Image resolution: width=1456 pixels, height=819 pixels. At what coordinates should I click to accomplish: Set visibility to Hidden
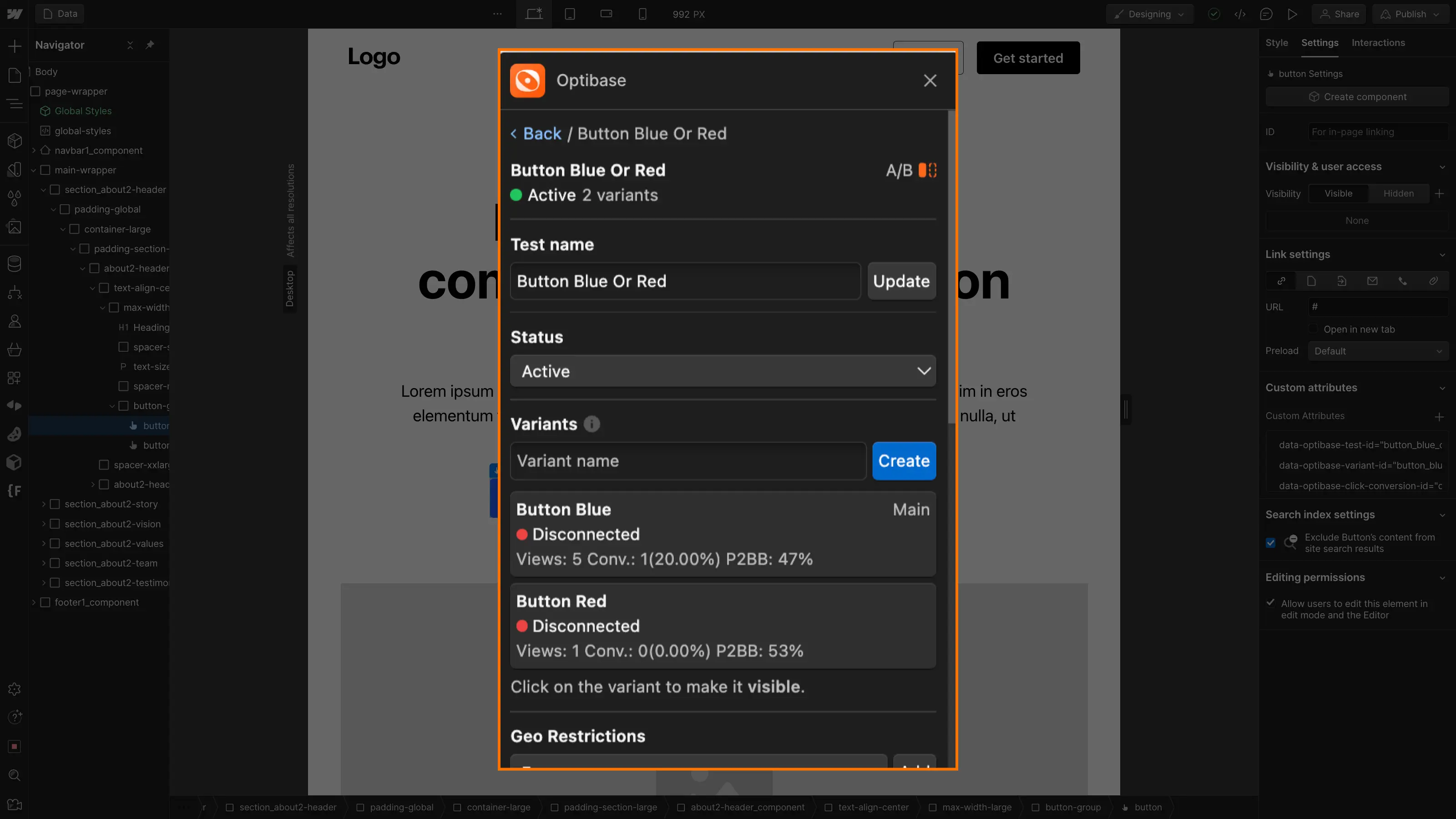coord(1398,193)
